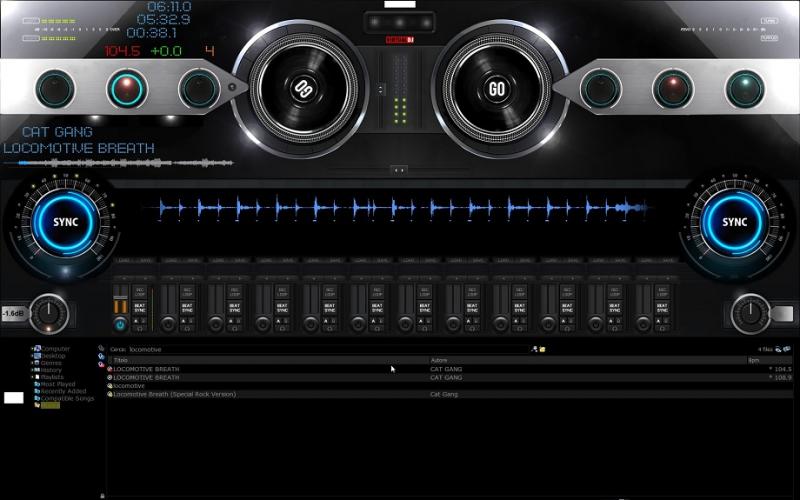Click the left deck SYNC button
Screen dimensions: 800x500
tap(66, 222)
